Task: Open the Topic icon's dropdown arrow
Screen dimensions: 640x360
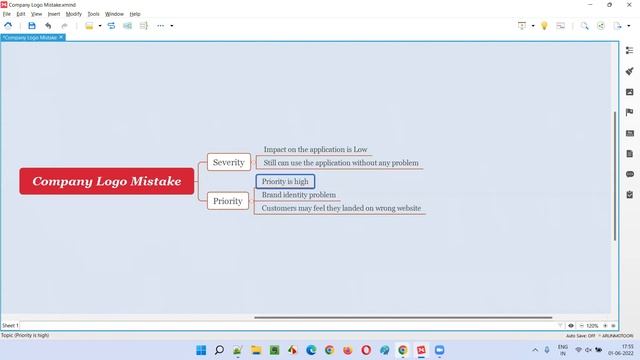Action: [100, 26]
